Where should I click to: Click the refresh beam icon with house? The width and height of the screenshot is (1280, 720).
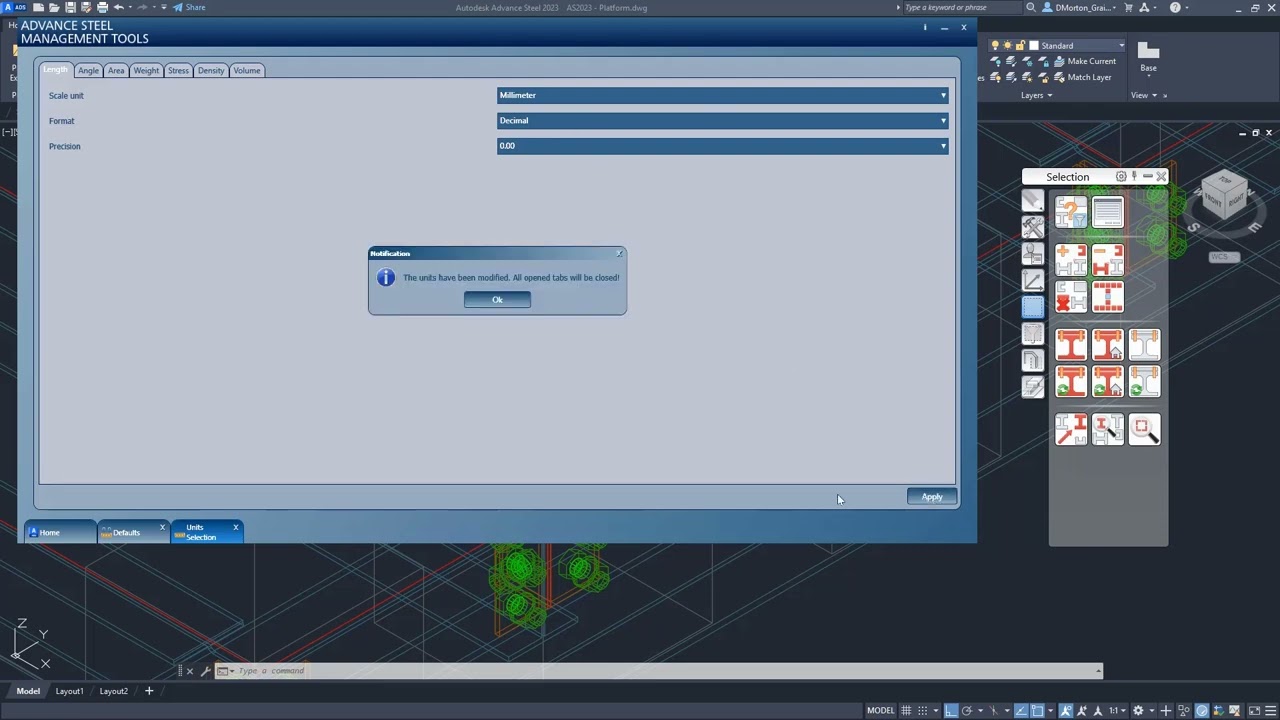[1108, 382]
